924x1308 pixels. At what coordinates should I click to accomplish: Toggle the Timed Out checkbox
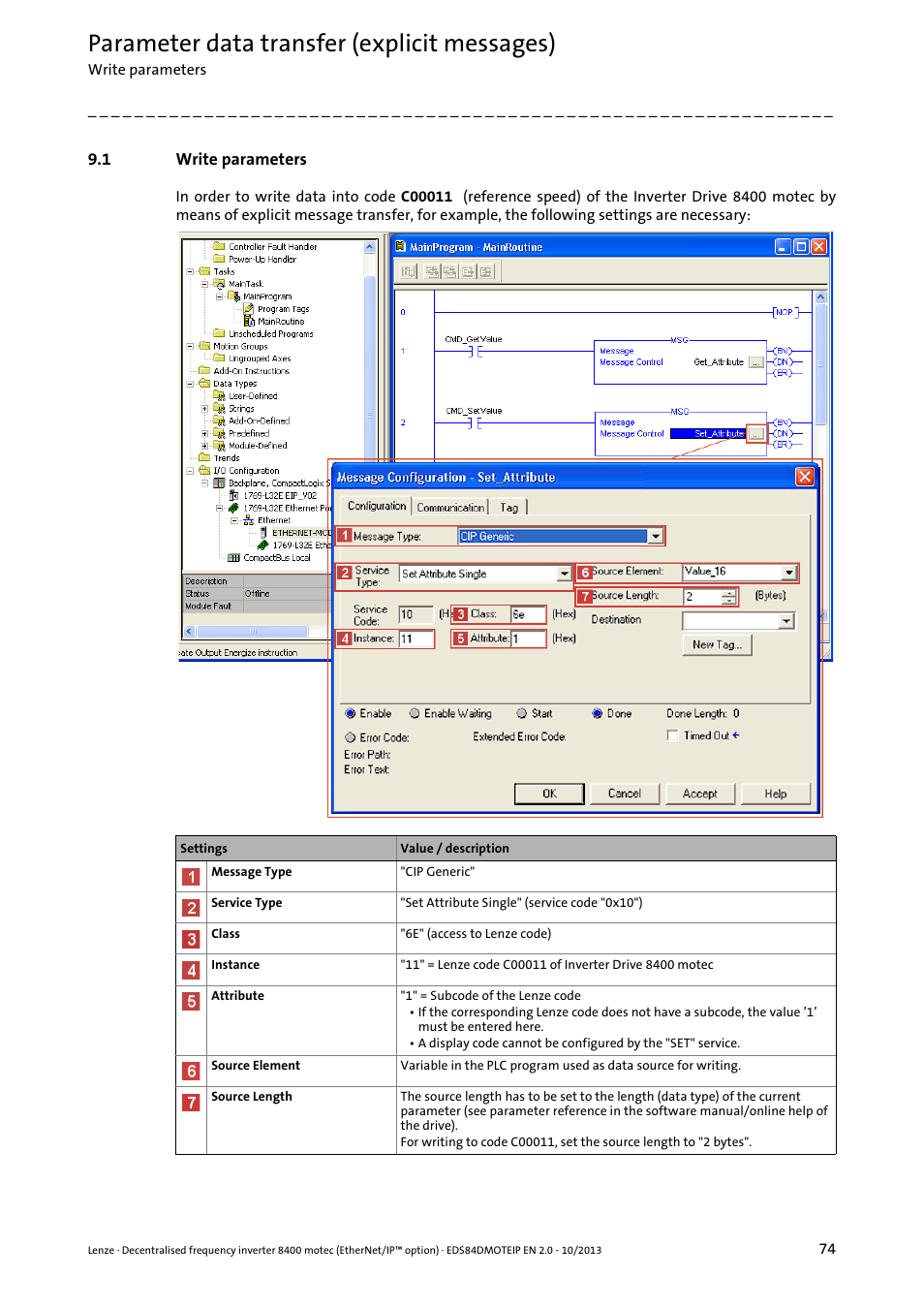click(x=672, y=736)
